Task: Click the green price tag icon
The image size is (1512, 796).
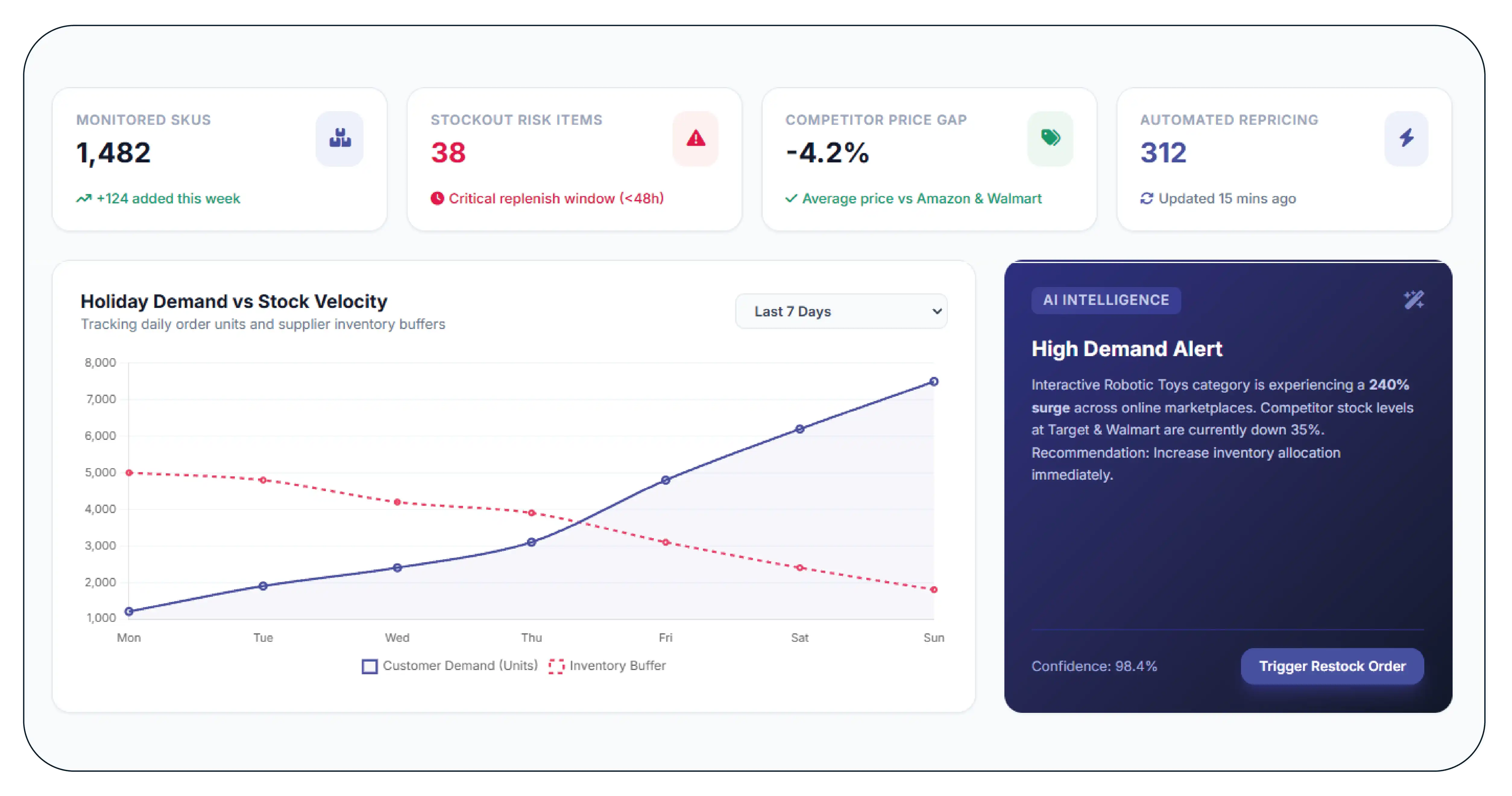Action: (1050, 138)
